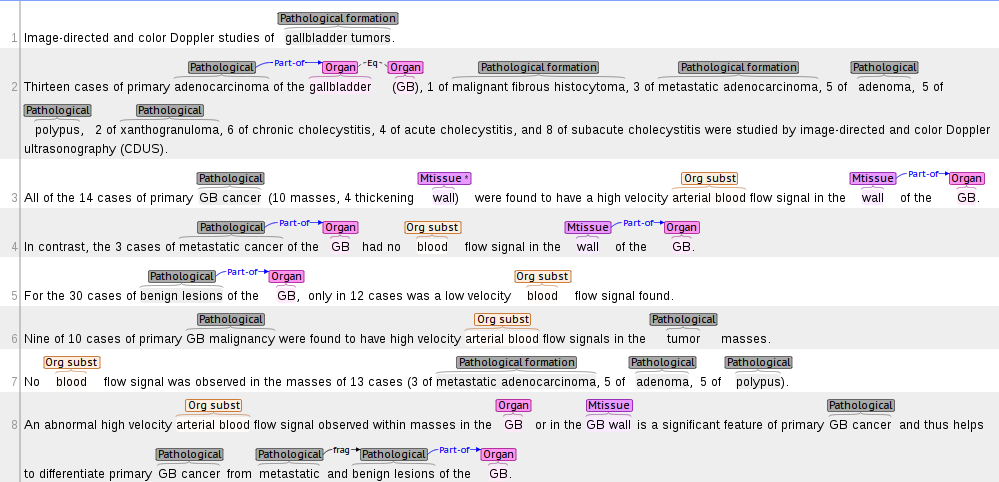
Task: Click the Pathological label over 'GB cancer' in sentence 3
Action: 231,179
